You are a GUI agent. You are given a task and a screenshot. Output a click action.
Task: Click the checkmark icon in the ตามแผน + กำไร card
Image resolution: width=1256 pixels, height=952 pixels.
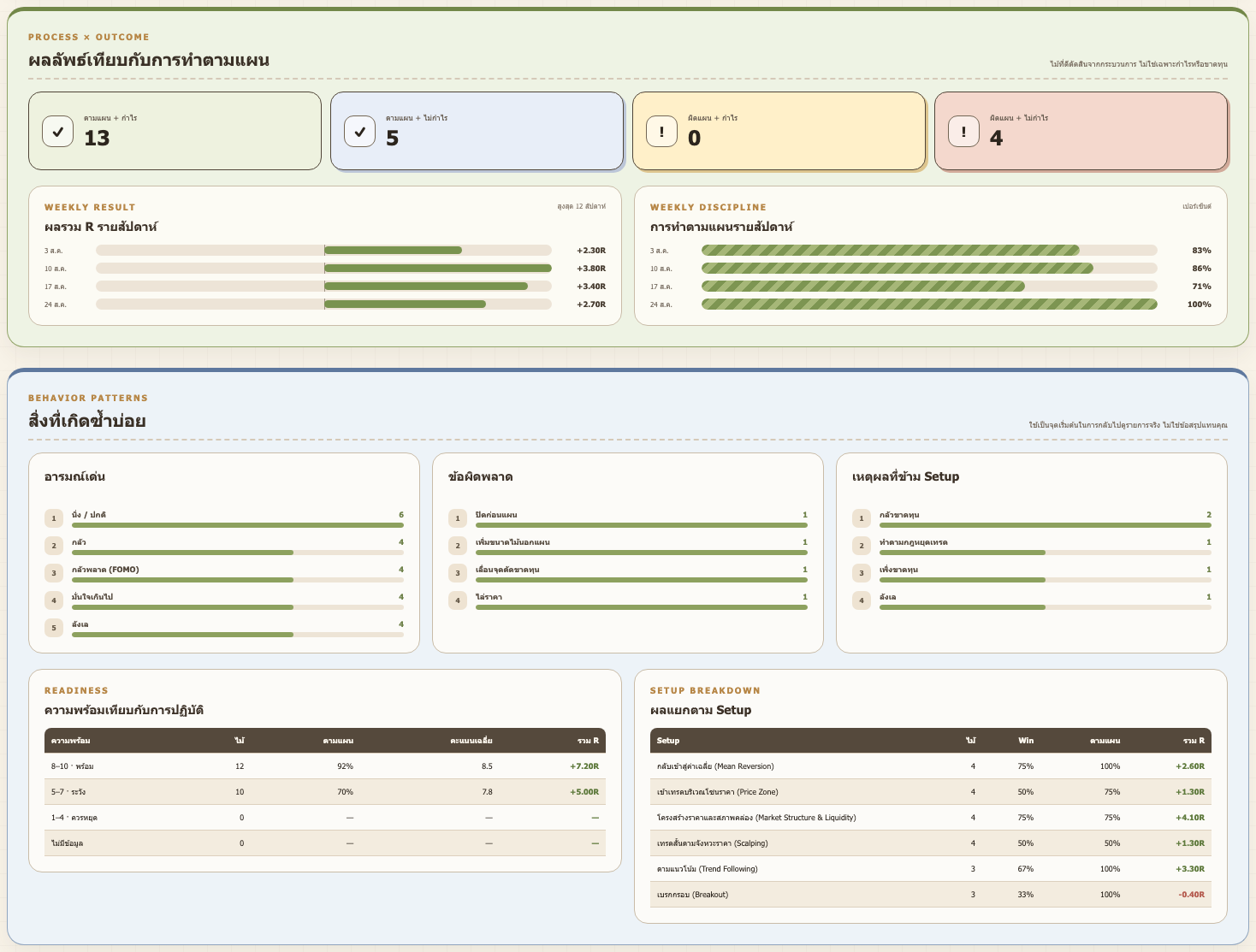point(57,132)
